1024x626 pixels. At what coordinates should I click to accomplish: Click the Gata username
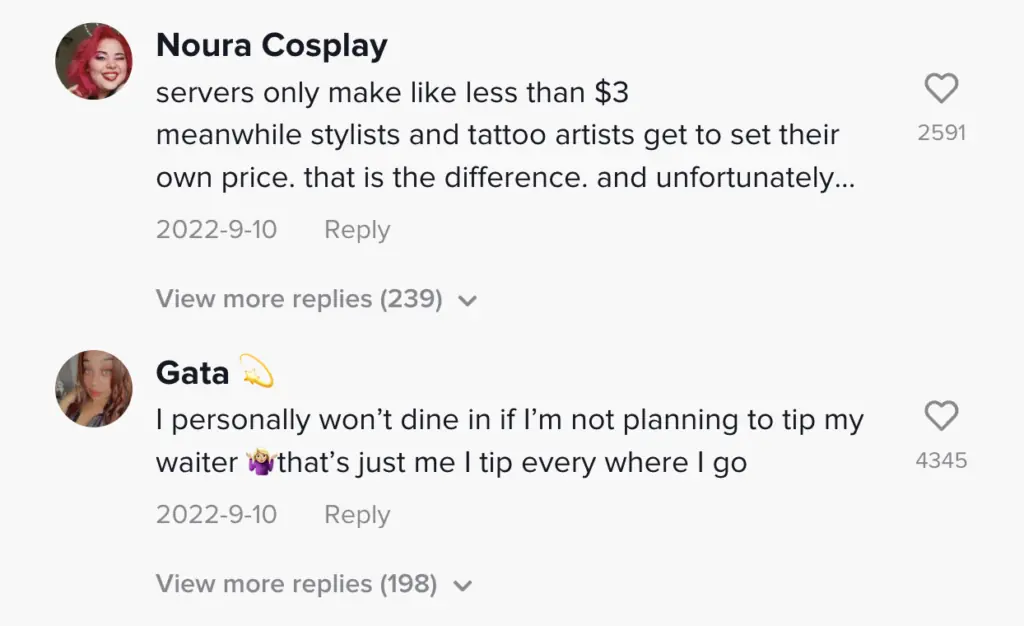192,373
